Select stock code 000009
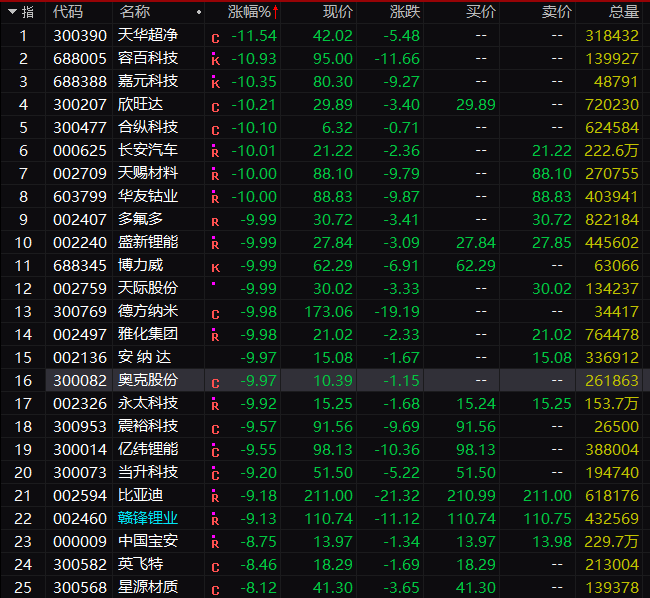The width and height of the screenshot is (650, 598). [x=80, y=542]
